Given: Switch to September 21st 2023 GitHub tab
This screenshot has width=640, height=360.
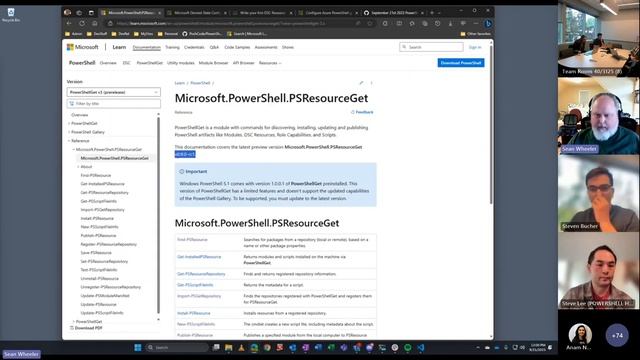Looking at the screenshot, I should point(393,13).
